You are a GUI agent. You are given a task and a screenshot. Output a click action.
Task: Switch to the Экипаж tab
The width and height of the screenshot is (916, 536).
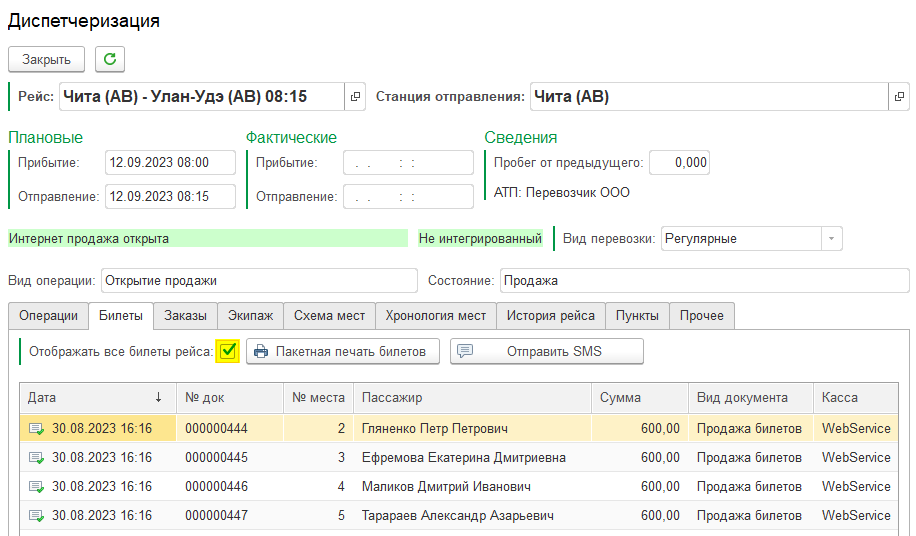(x=250, y=316)
